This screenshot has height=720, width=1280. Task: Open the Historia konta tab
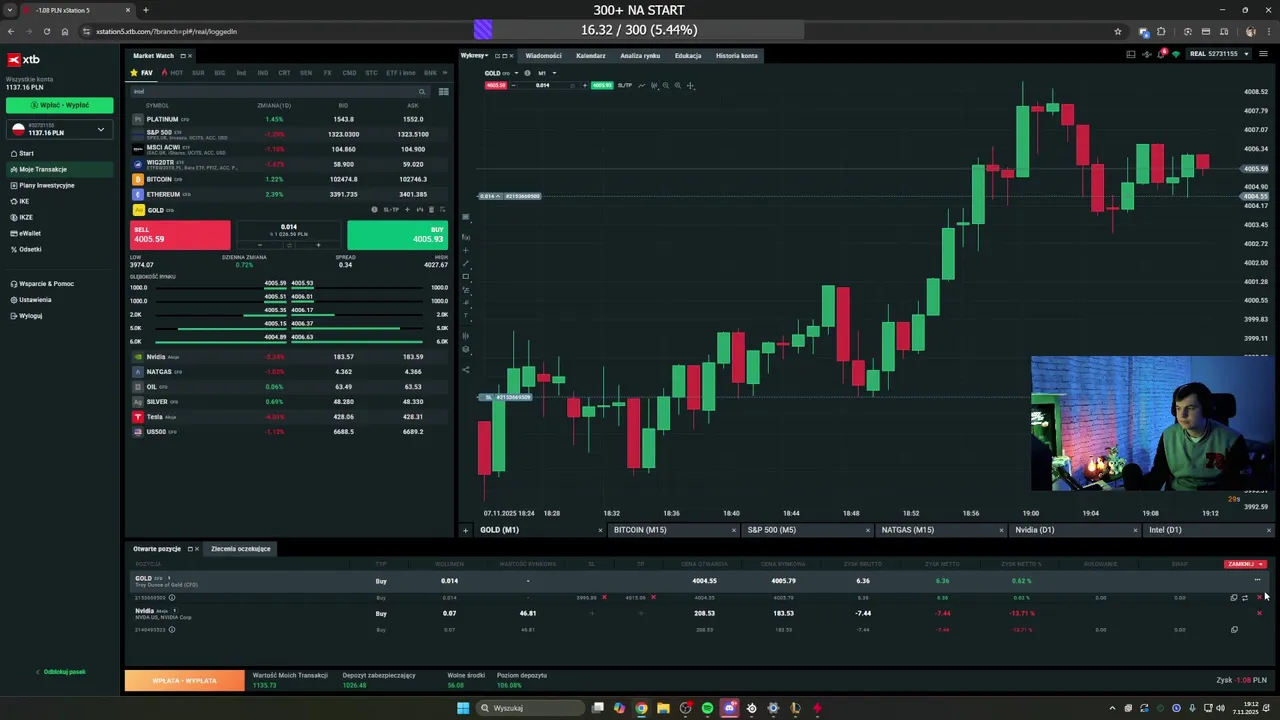pyautogui.click(x=736, y=56)
